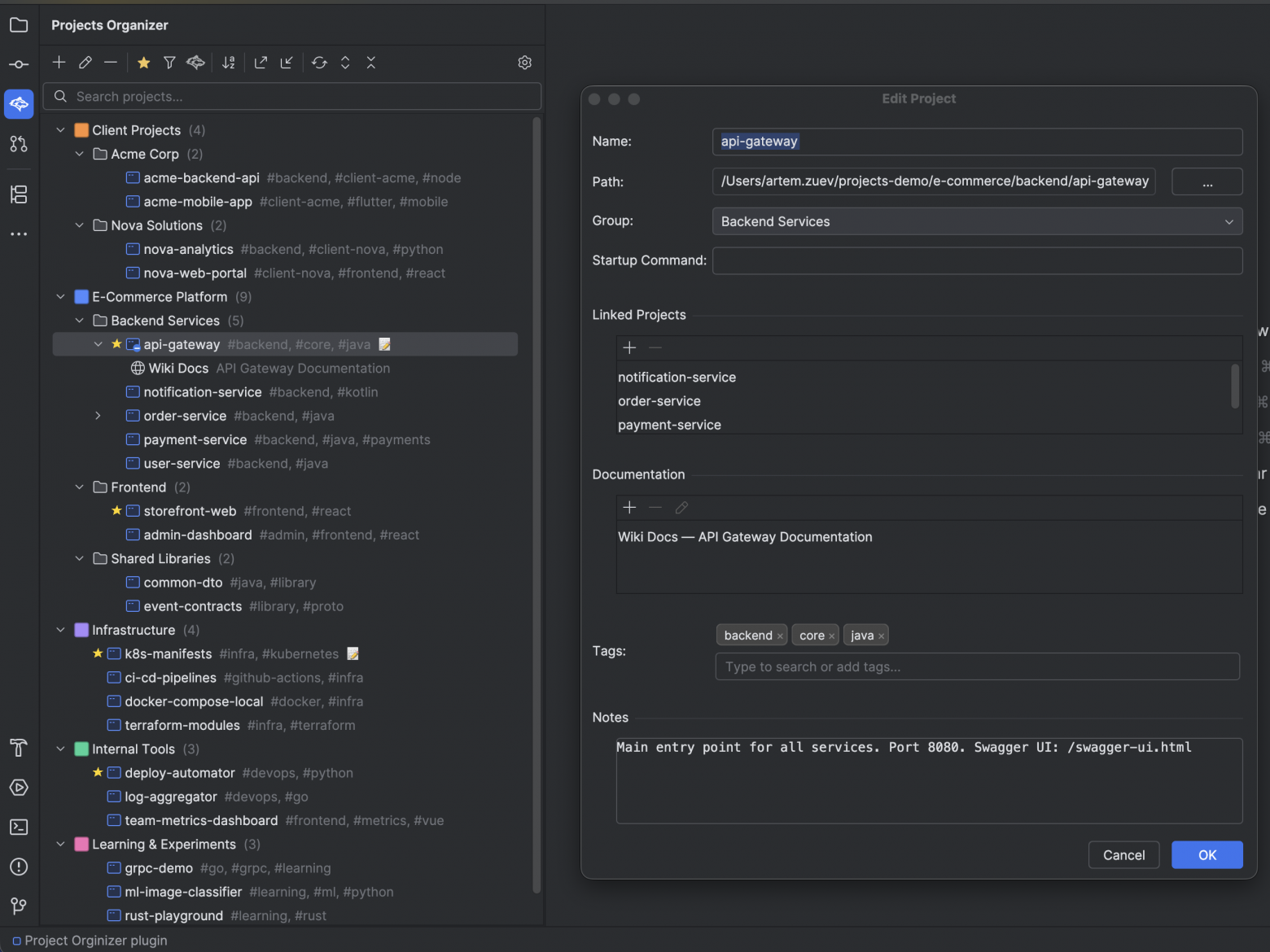Remove the java tag from Tags

point(882,635)
